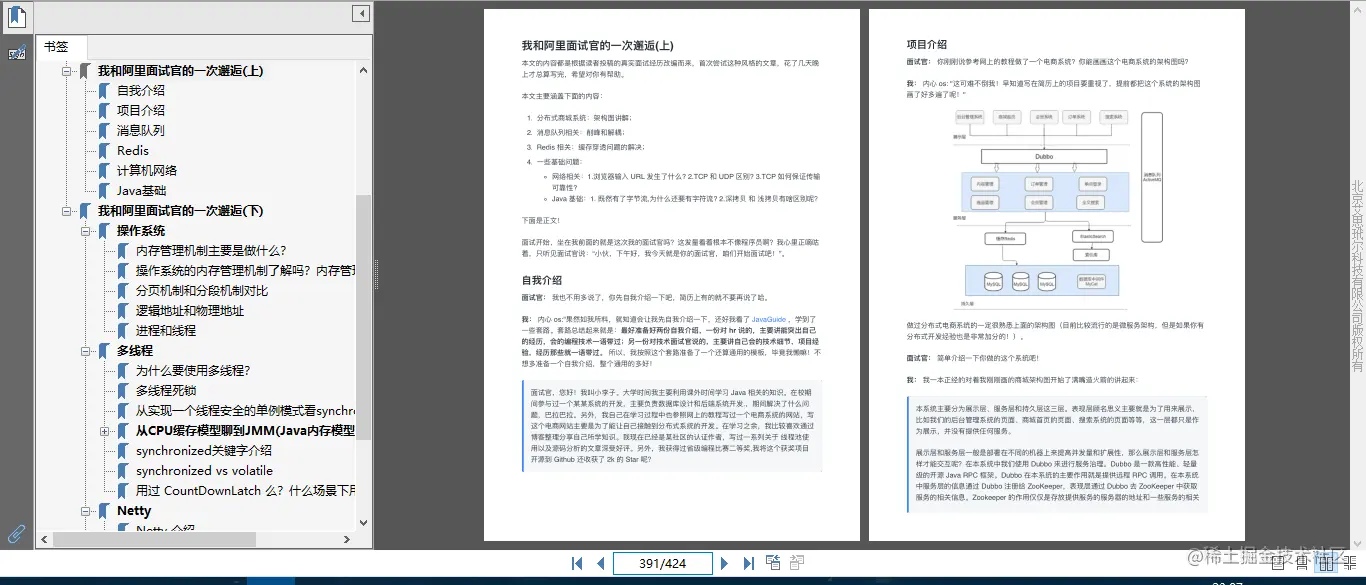The height and width of the screenshot is (585, 1366).
Task: Go to the previous page
Action: [600, 563]
